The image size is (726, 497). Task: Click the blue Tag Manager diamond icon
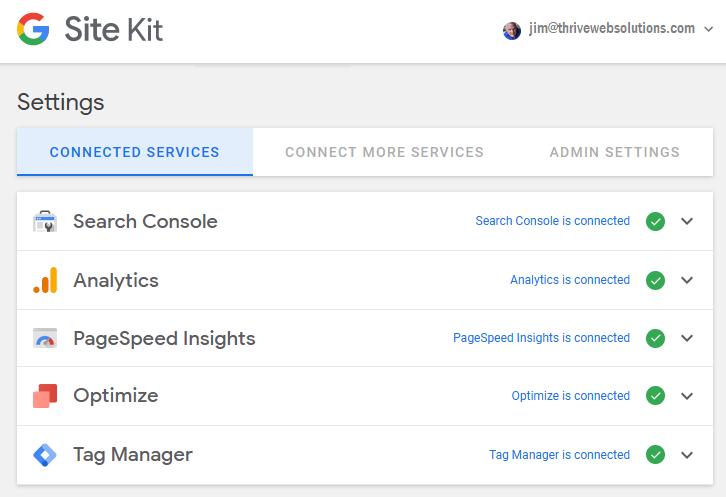[45, 455]
